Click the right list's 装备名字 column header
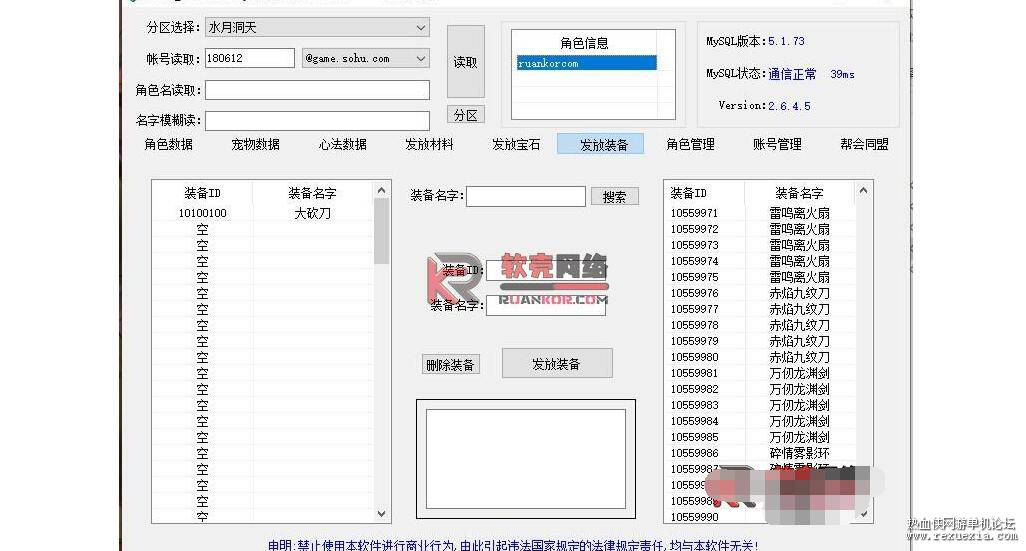 click(x=799, y=193)
